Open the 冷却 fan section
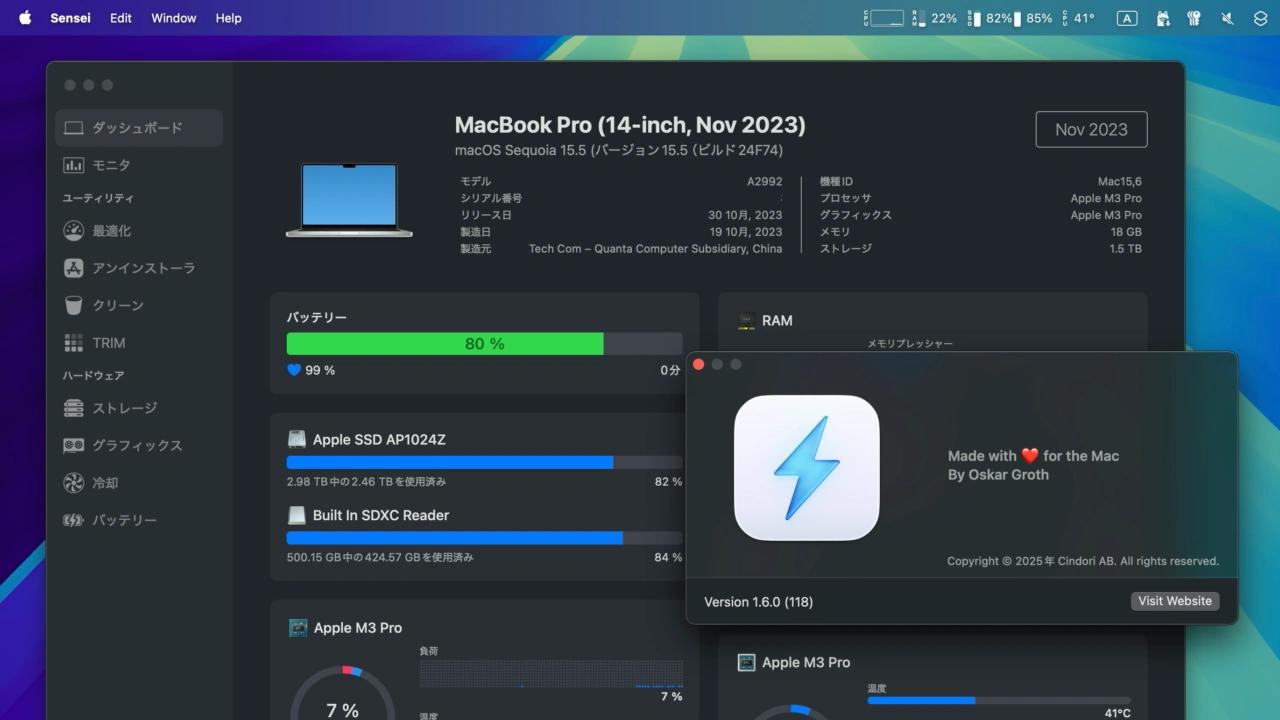Screen dimensions: 1280x720 (105, 483)
